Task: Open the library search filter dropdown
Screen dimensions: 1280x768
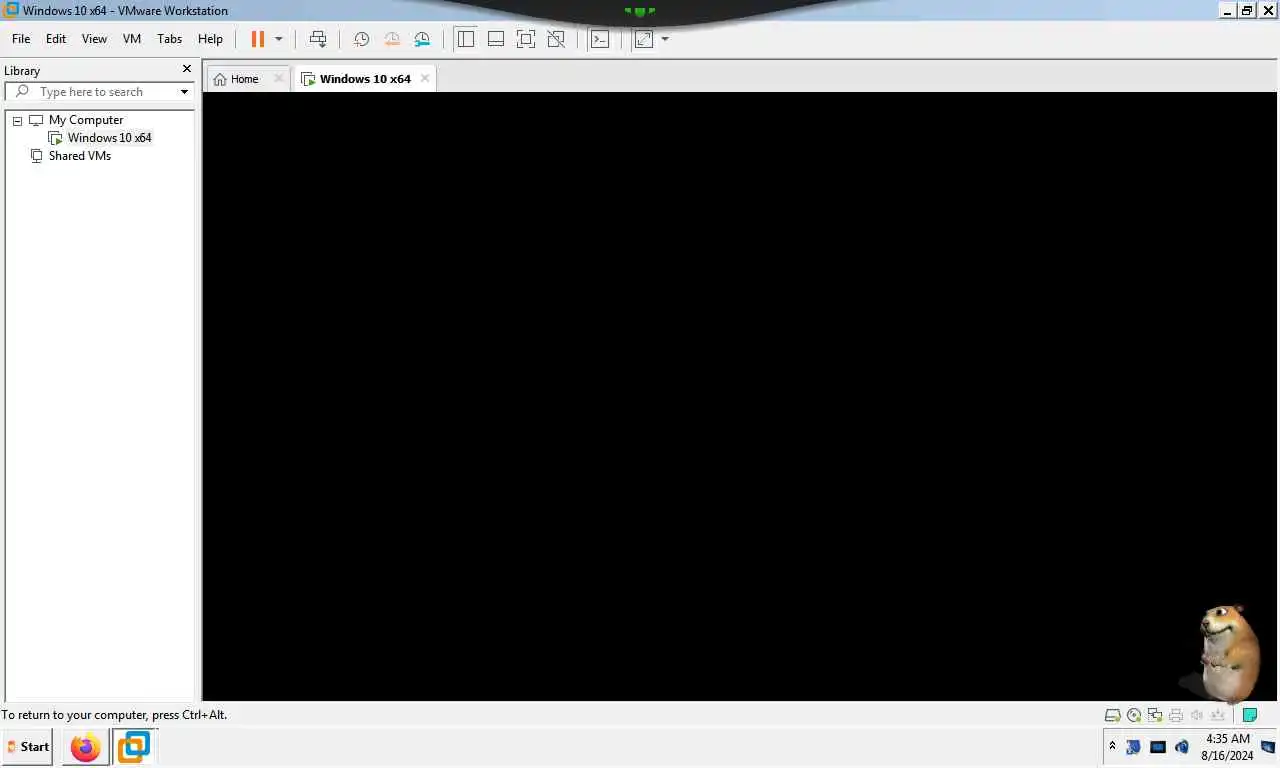Action: (x=184, y=92)
